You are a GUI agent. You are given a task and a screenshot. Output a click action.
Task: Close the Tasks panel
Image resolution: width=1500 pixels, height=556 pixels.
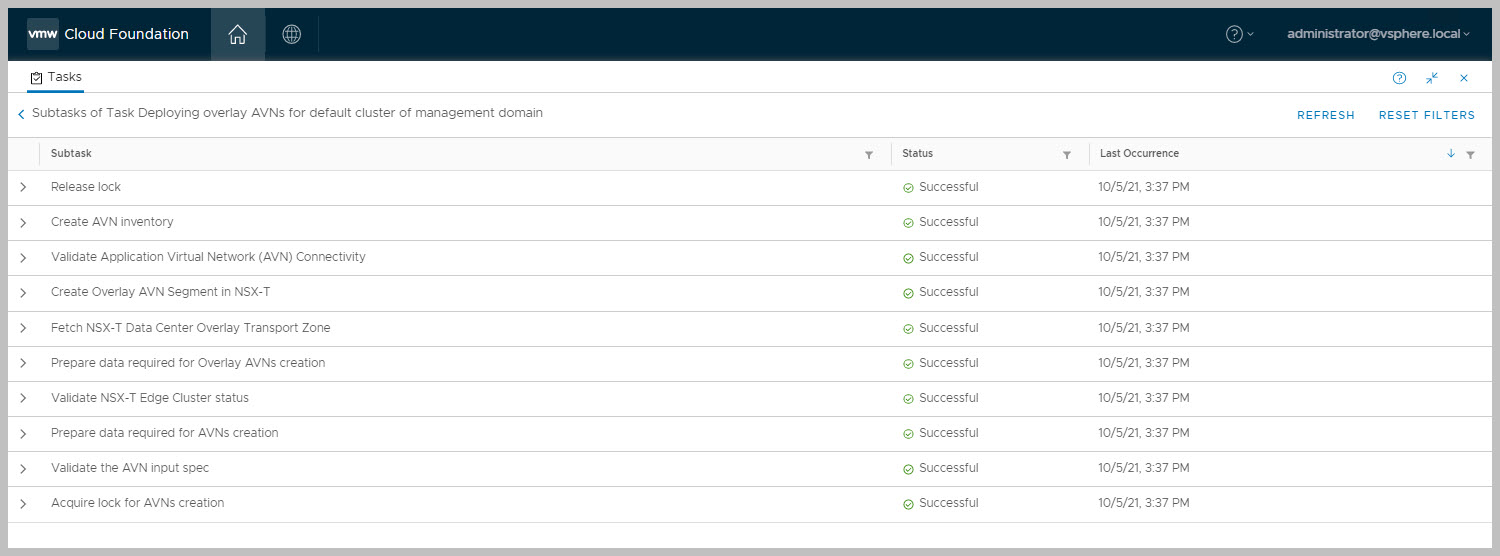1464,78
